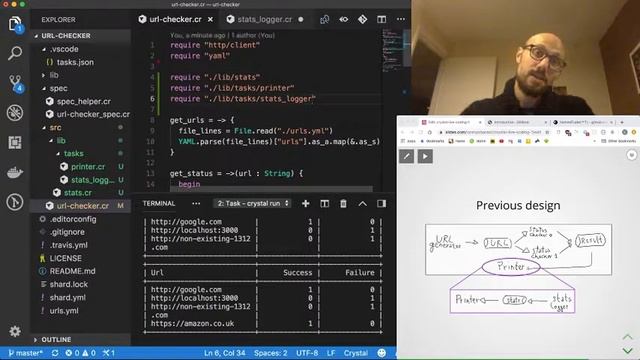Image resolution: width=640 pixels, height=360 pixels.
Task: Split the editor right
Action: [x=382, y=19]
